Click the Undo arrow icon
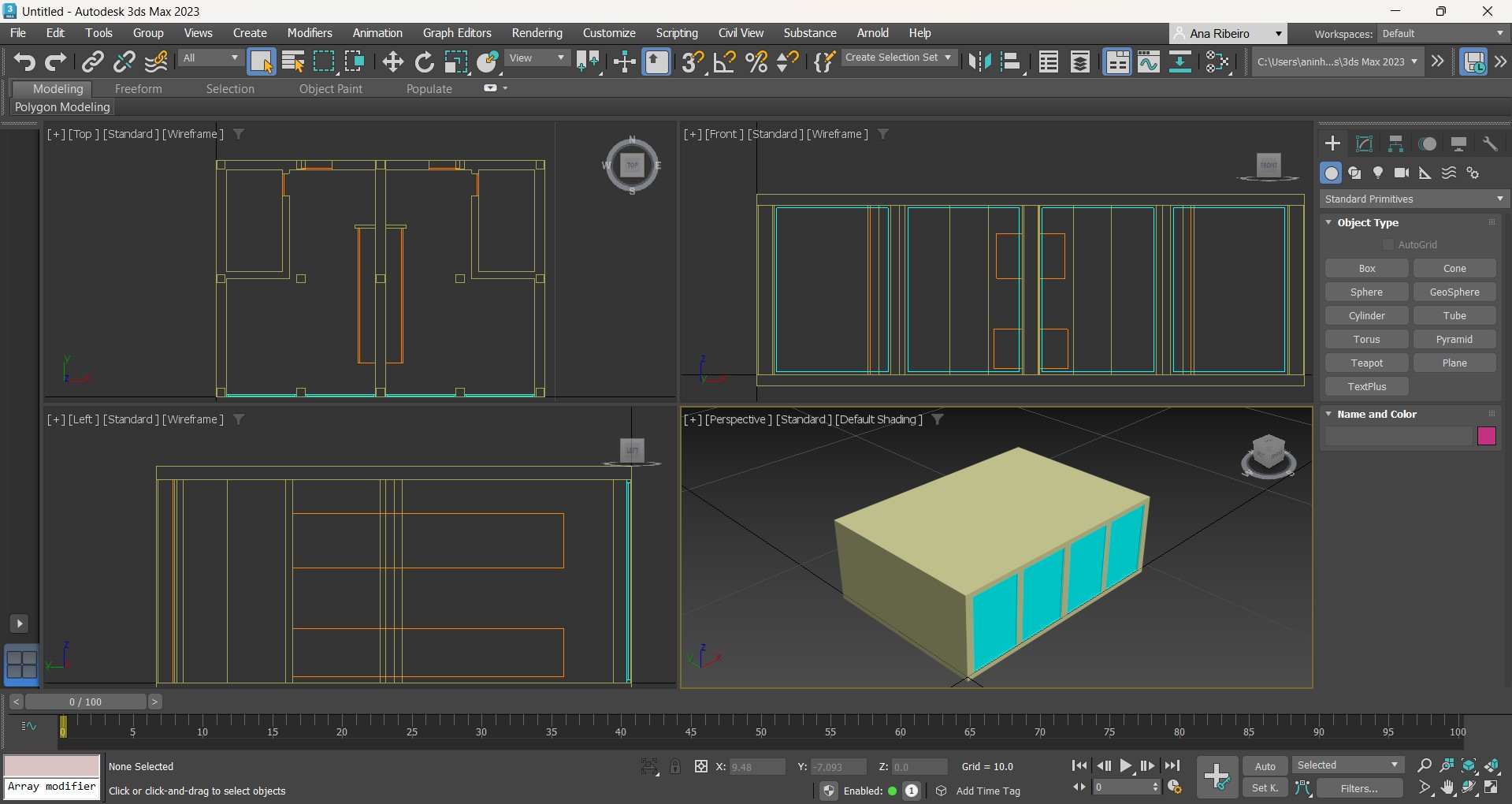 tap(24, 61)
